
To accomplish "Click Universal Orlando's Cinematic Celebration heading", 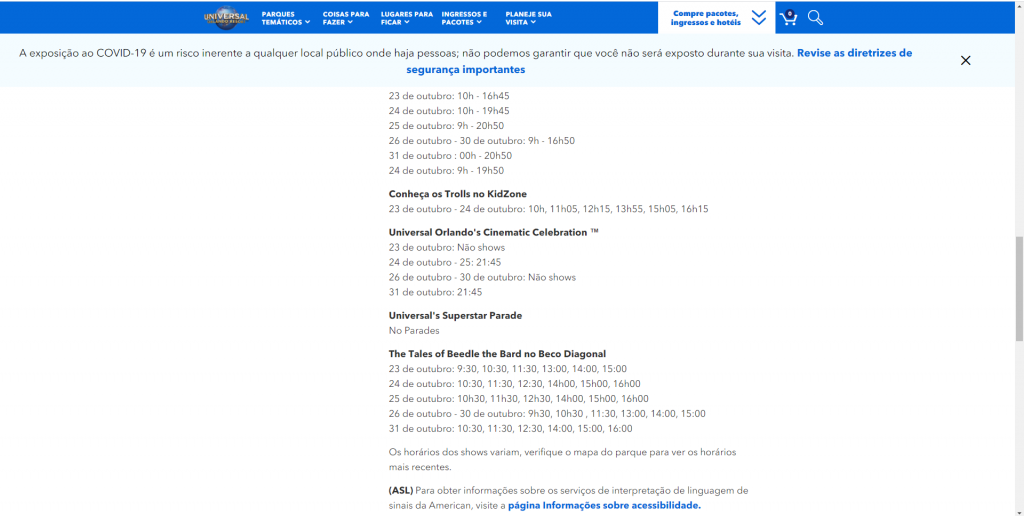I will coord(493,232).
